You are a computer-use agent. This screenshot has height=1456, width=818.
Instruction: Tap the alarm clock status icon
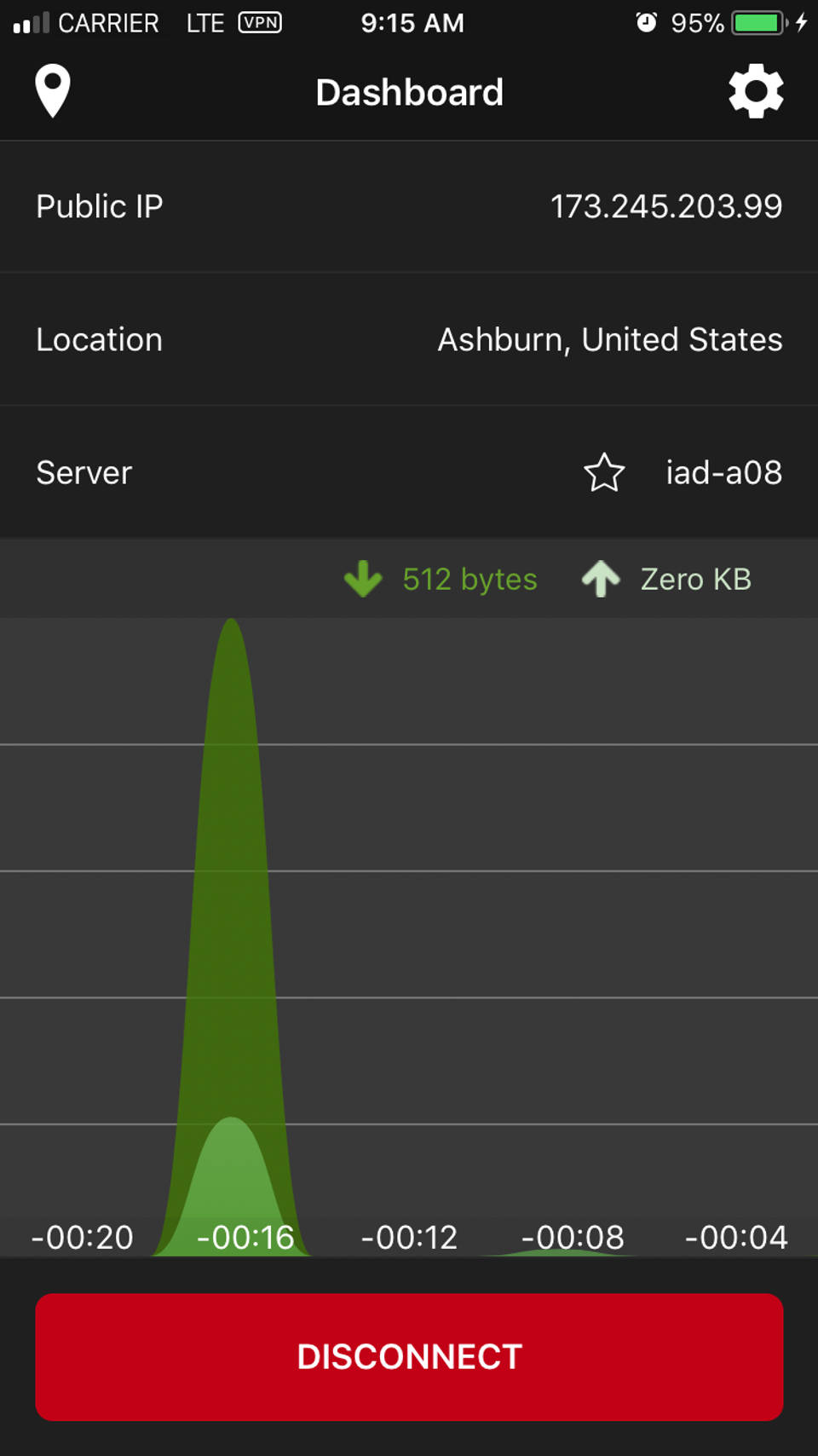[x=646, y=22]
